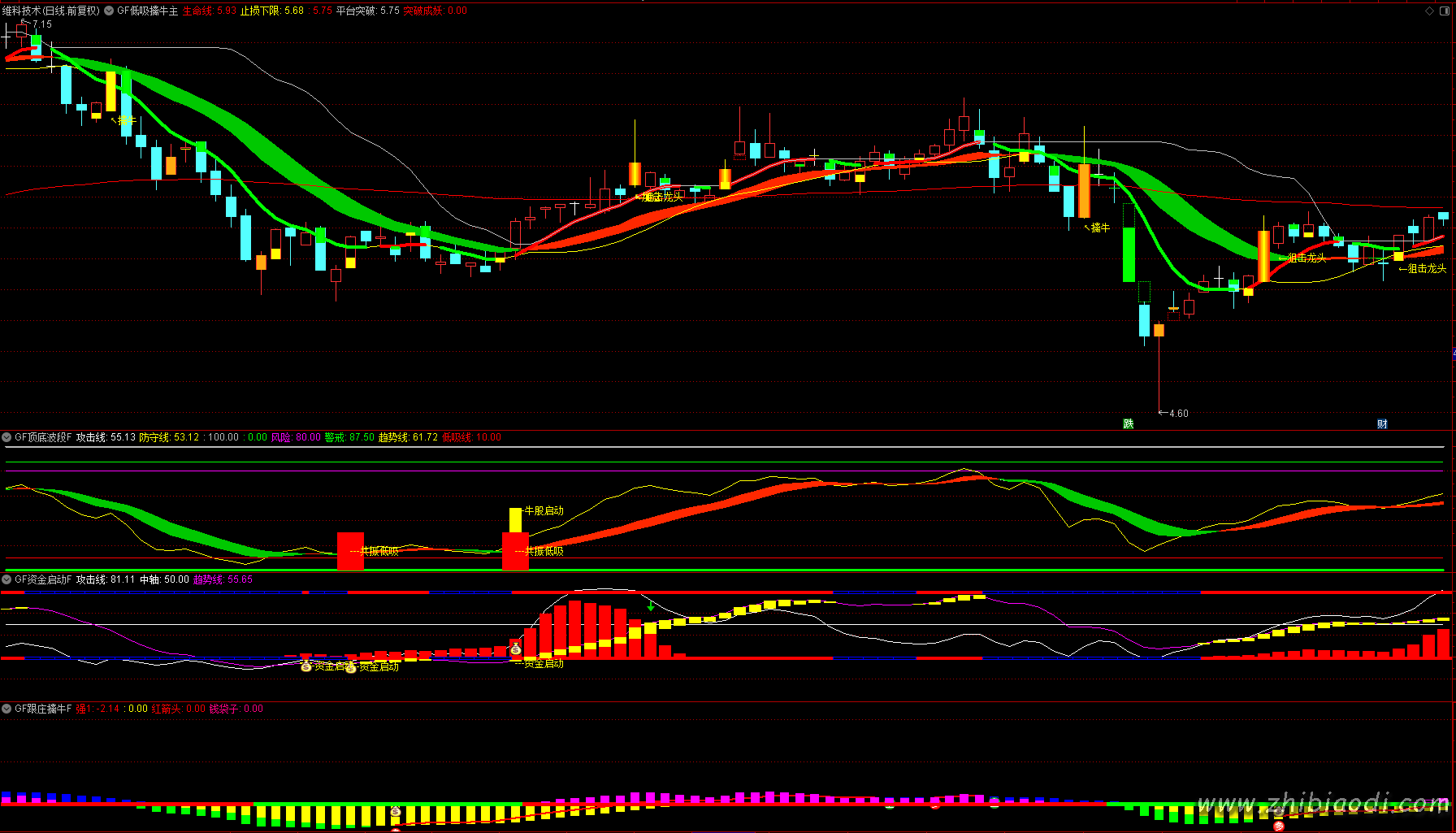
Task: Click the 7.15 high price marker
Action: (42, 24)
